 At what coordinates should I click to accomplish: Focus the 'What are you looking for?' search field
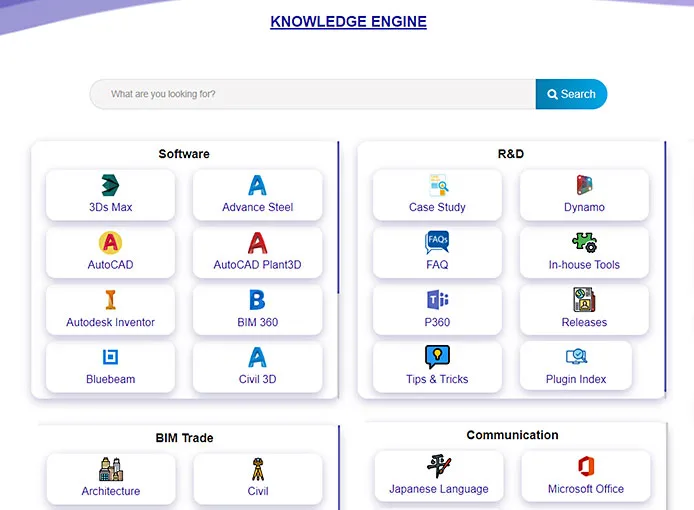pyautogui.click(x=312, y=94)
